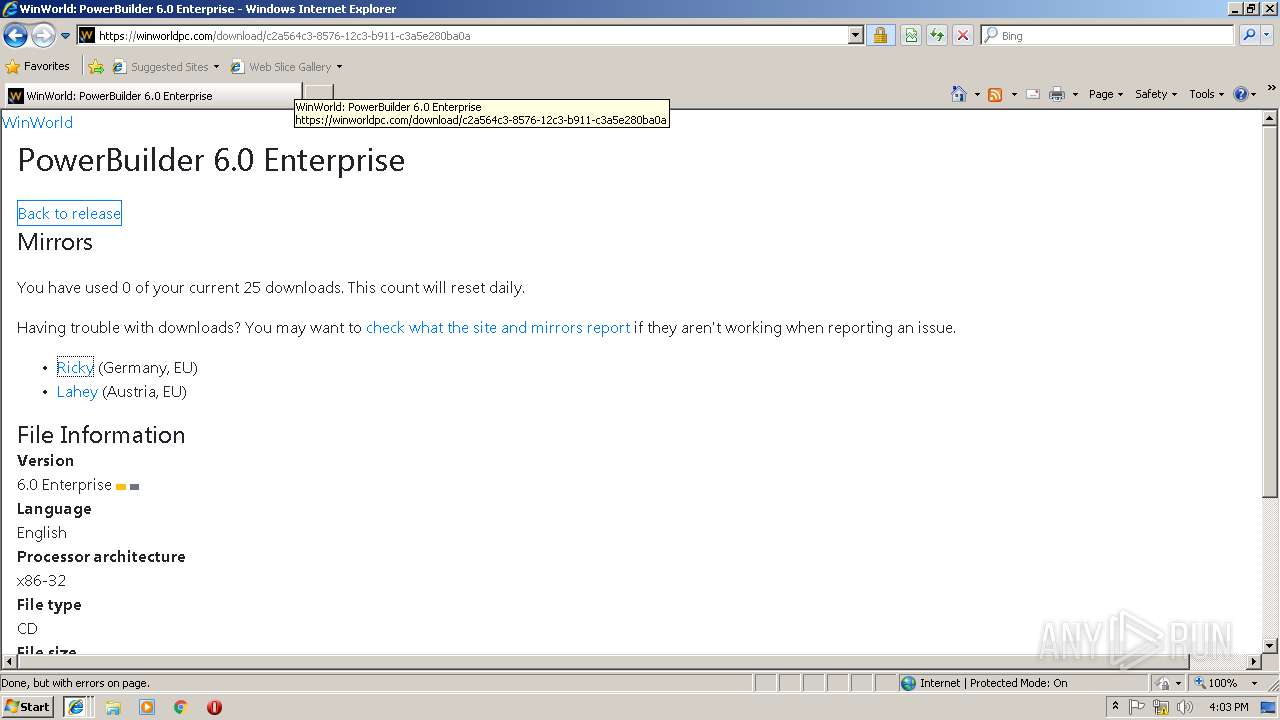
Task: Expand the Home button dropdown arrow
Action: (x=977, y=94)
